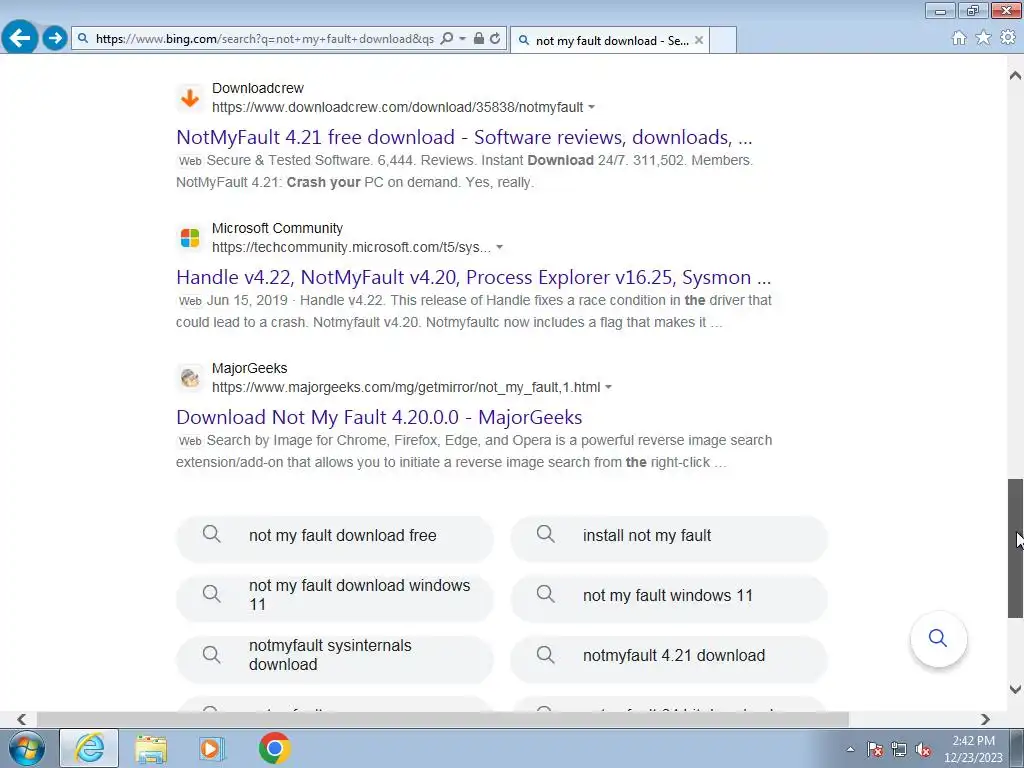
Task: Refresh the page with the reload icon
Action: click(495, 39)
